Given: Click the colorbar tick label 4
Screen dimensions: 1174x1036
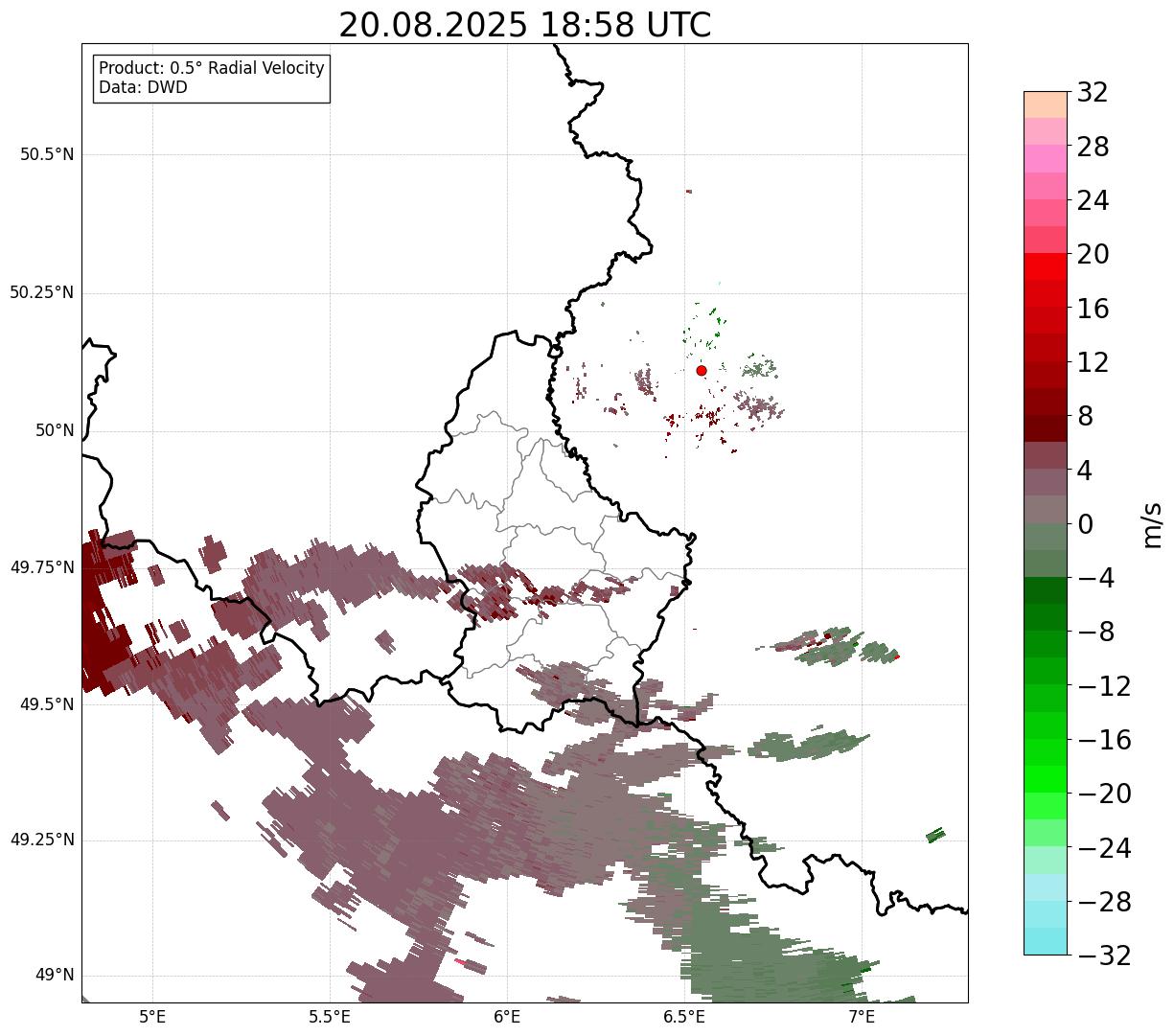Looking at the screenshot, I should click(1085, 471).
